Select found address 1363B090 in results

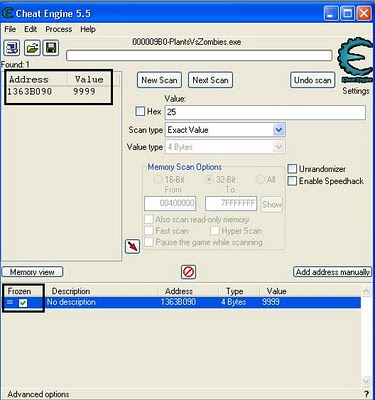click(30, 91)
